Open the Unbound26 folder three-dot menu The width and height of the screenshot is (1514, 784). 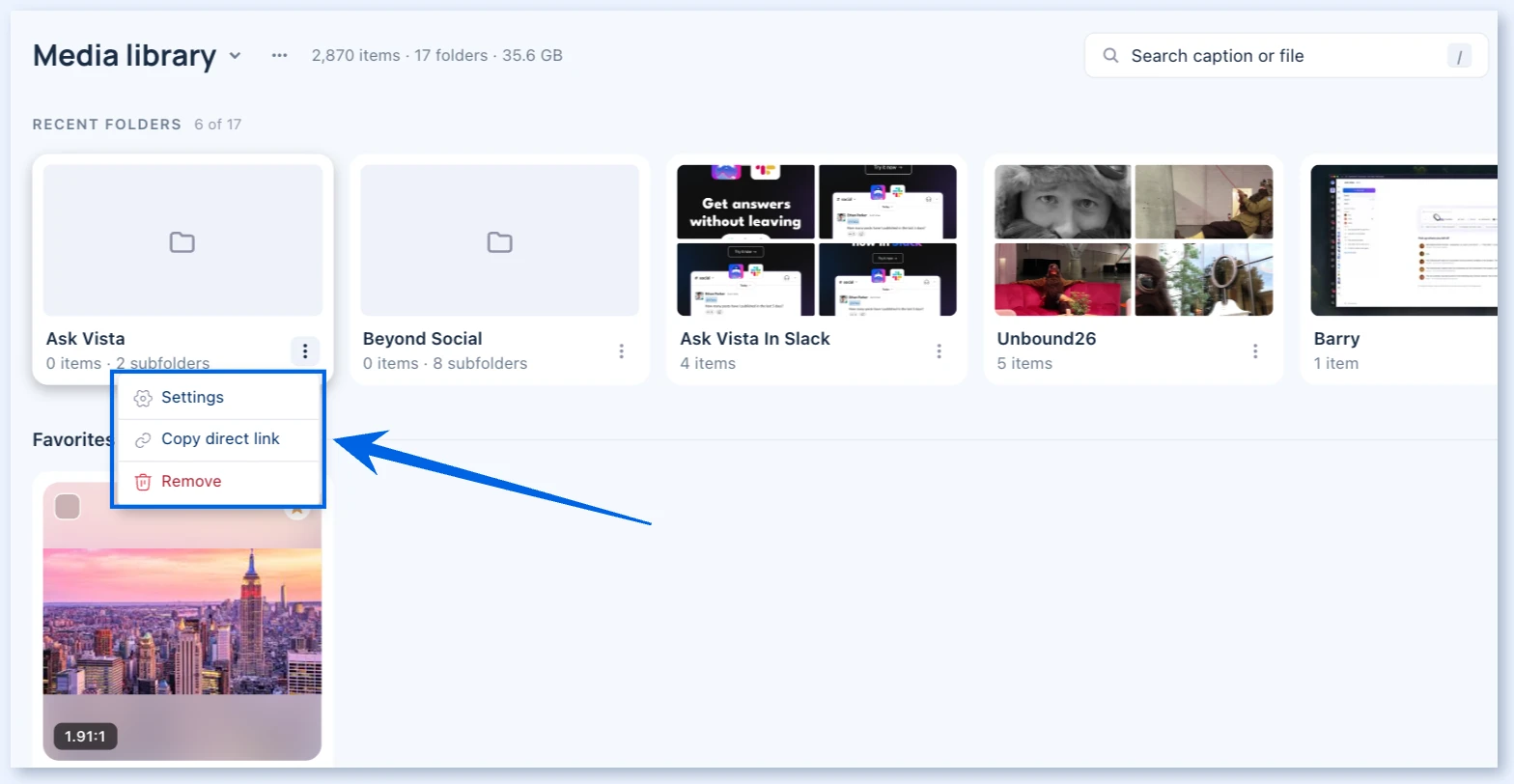(x=1255, y=350)
